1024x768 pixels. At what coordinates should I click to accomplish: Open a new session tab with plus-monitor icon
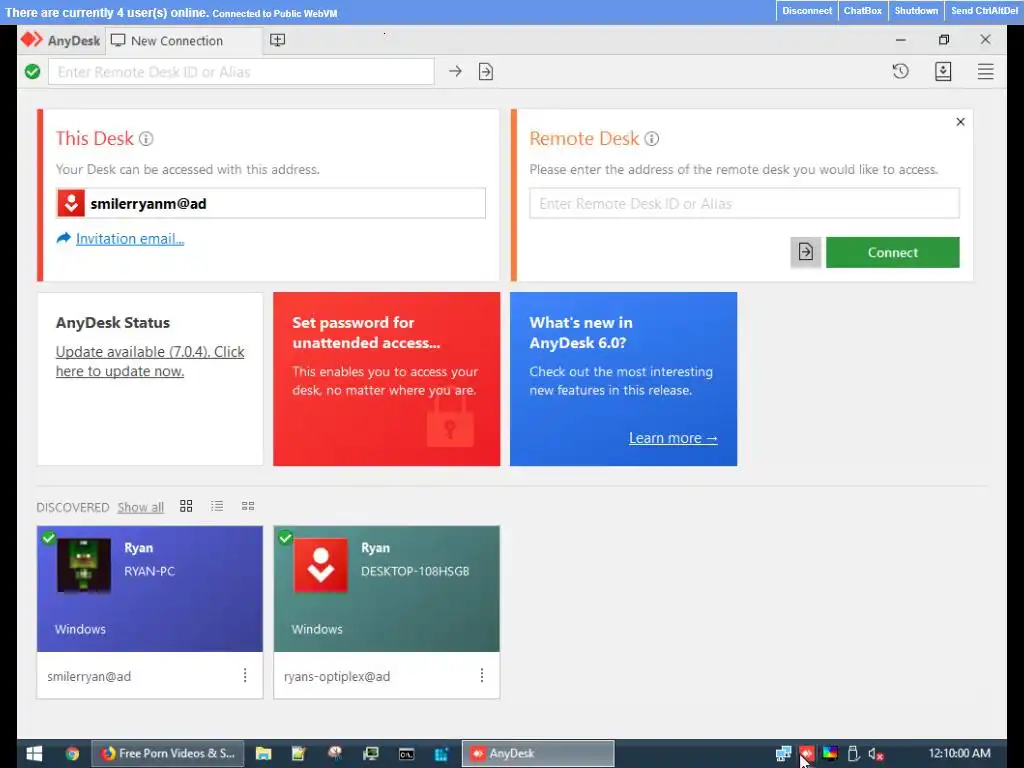coord(278,40)
